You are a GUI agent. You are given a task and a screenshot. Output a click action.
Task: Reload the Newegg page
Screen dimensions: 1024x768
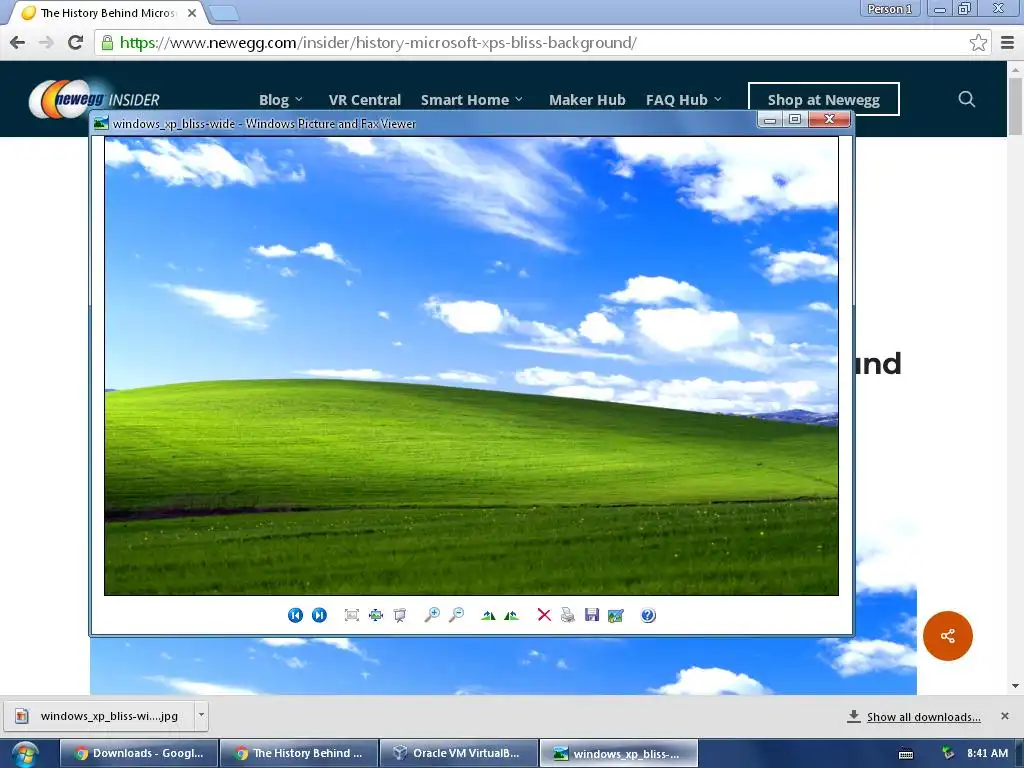pyautogui.click(x=75, y=43)
